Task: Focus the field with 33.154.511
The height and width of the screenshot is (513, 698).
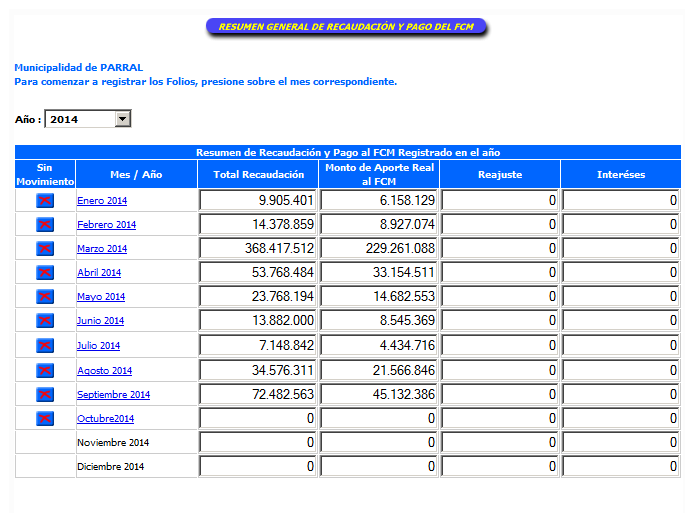Action: (x=379, y=273)
